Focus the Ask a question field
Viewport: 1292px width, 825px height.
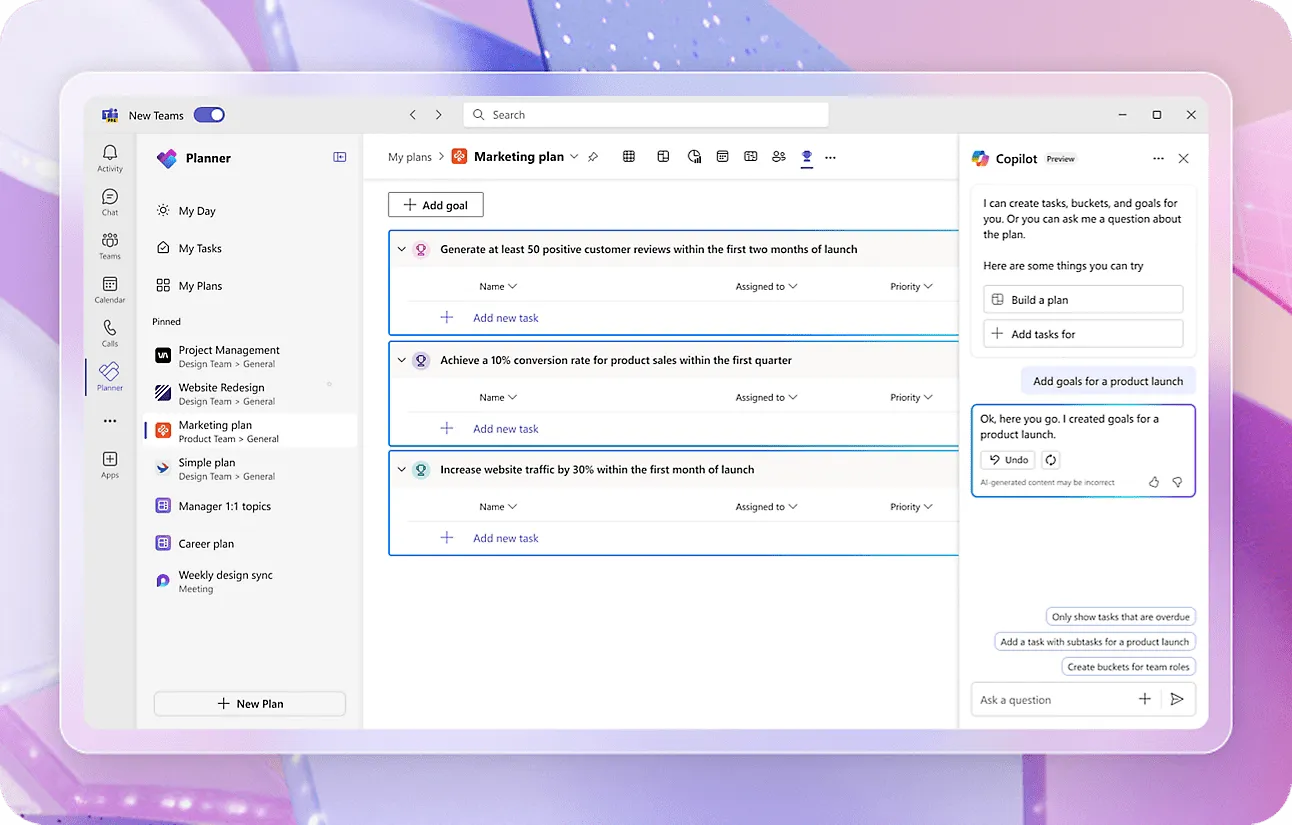(x=1053, y=700)
